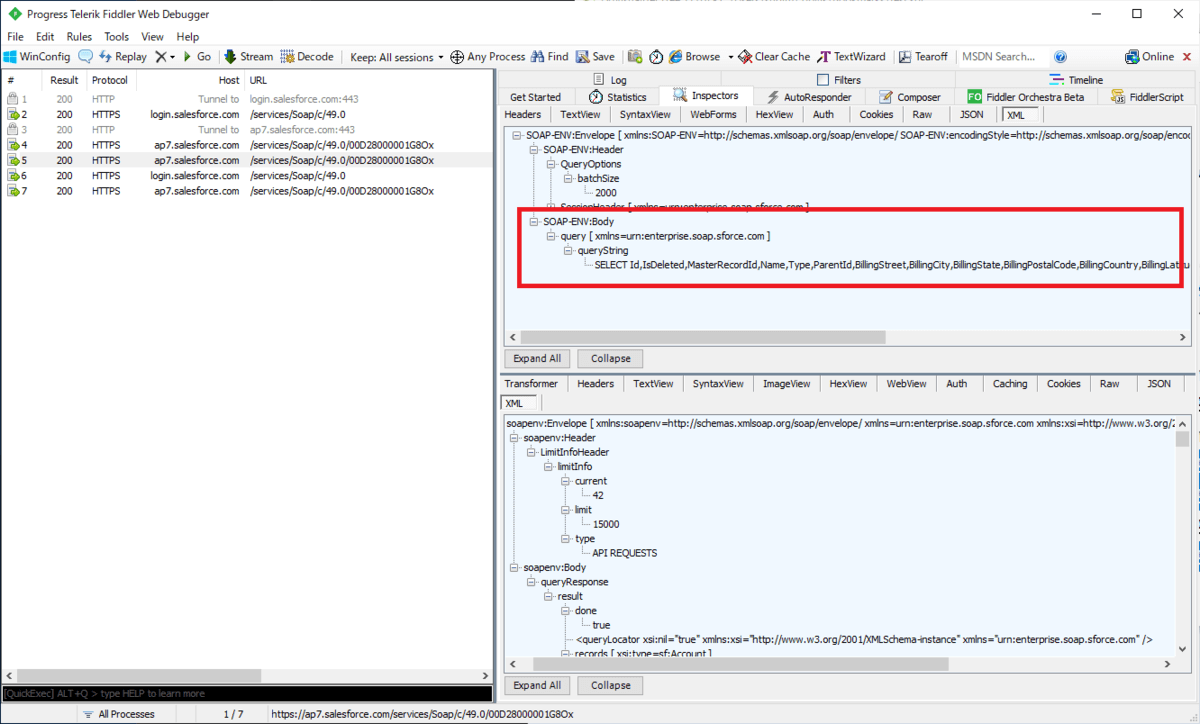The height and width of the screenshot is (724, 1200).
Task: Select session 5 ap7.salesforce.com row
Action: (x=247, y=160)
